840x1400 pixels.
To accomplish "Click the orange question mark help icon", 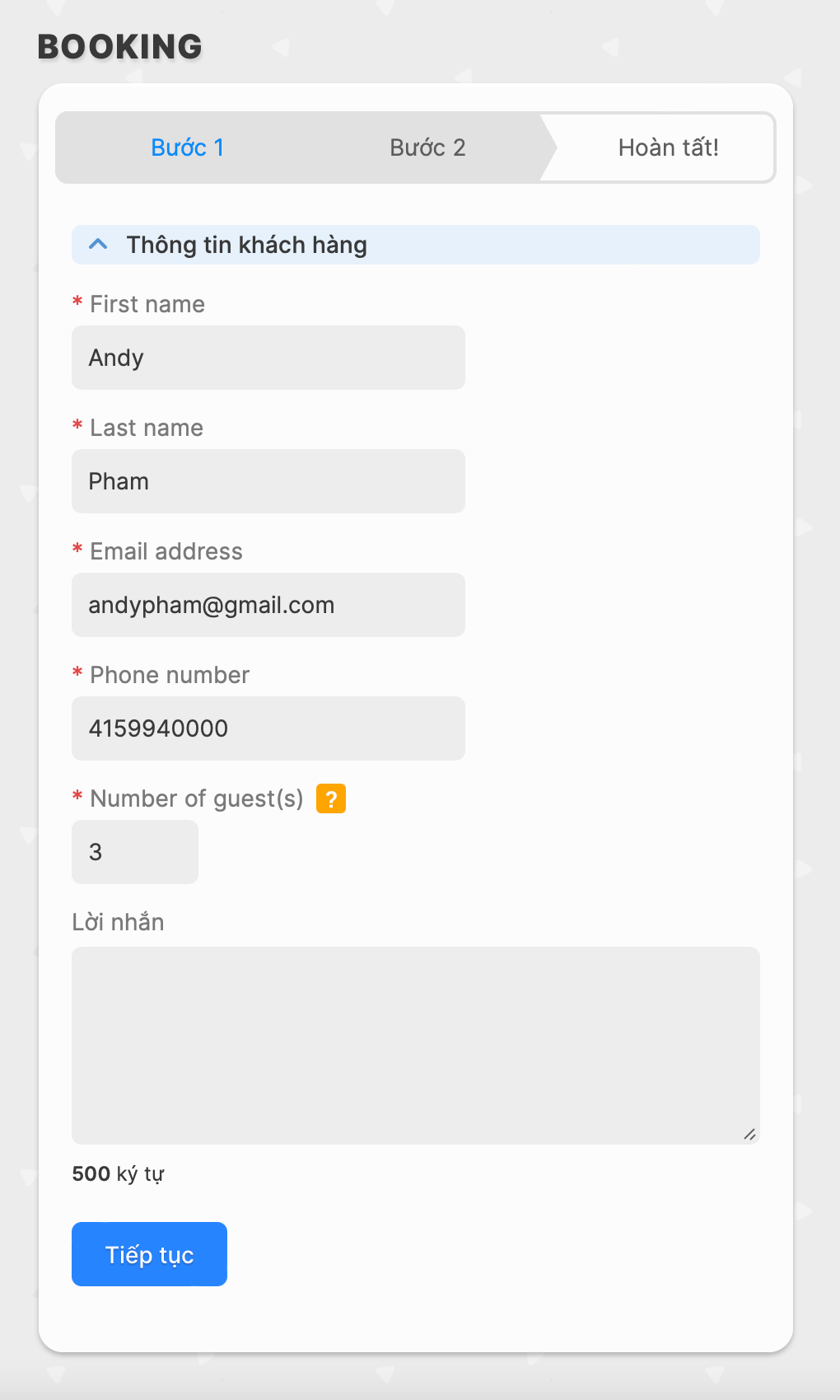I will [x=331, y=798].
